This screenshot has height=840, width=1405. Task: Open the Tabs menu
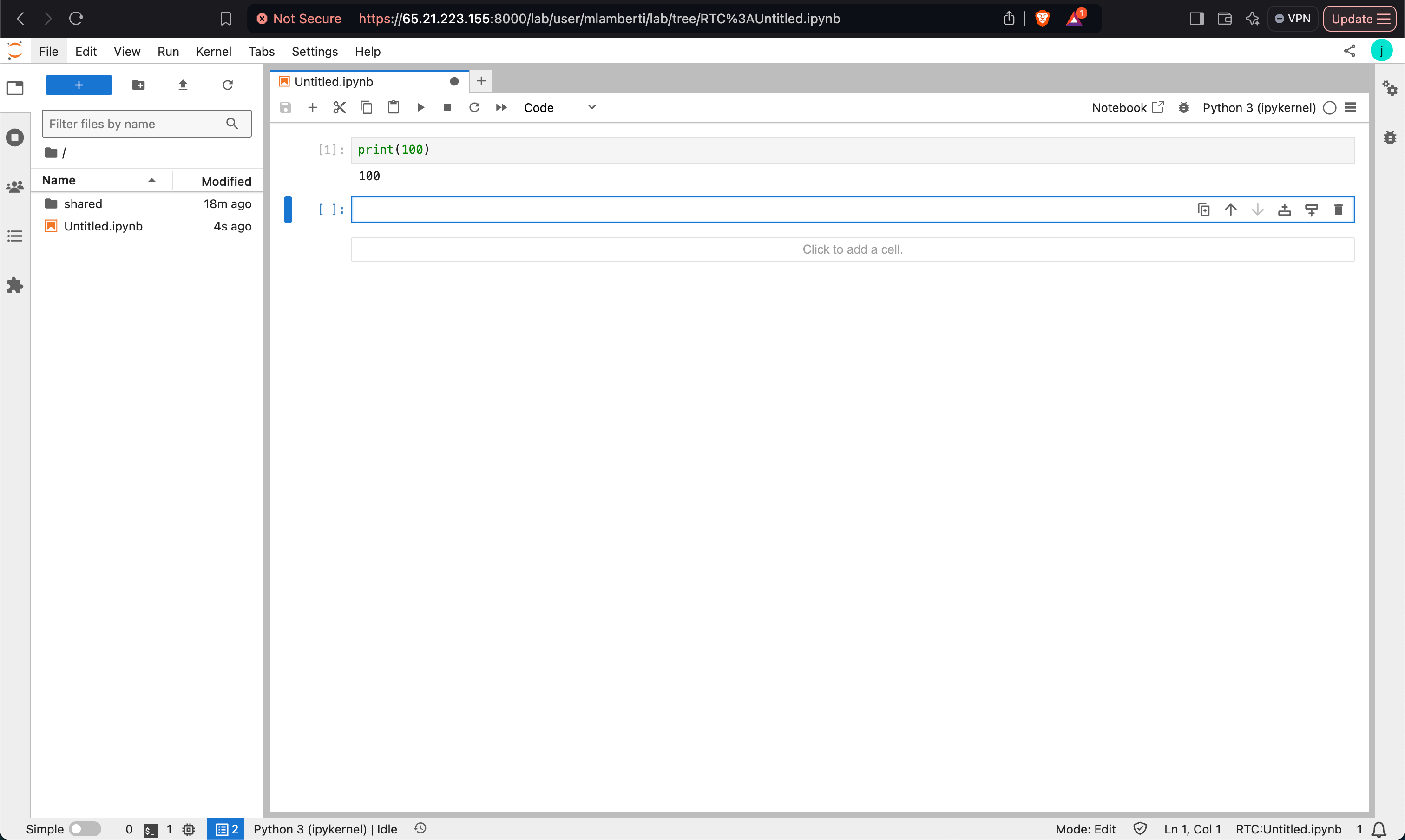click(x=262, y=52)
